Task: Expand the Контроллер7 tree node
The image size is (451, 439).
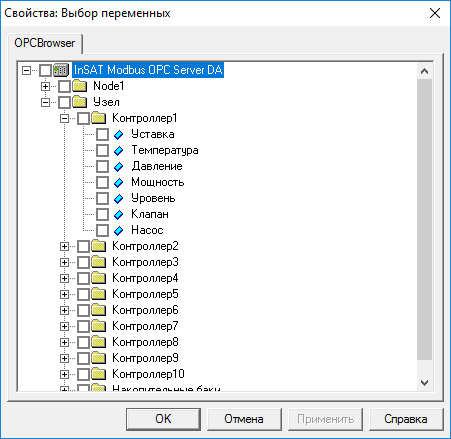Action: (64, 326)
